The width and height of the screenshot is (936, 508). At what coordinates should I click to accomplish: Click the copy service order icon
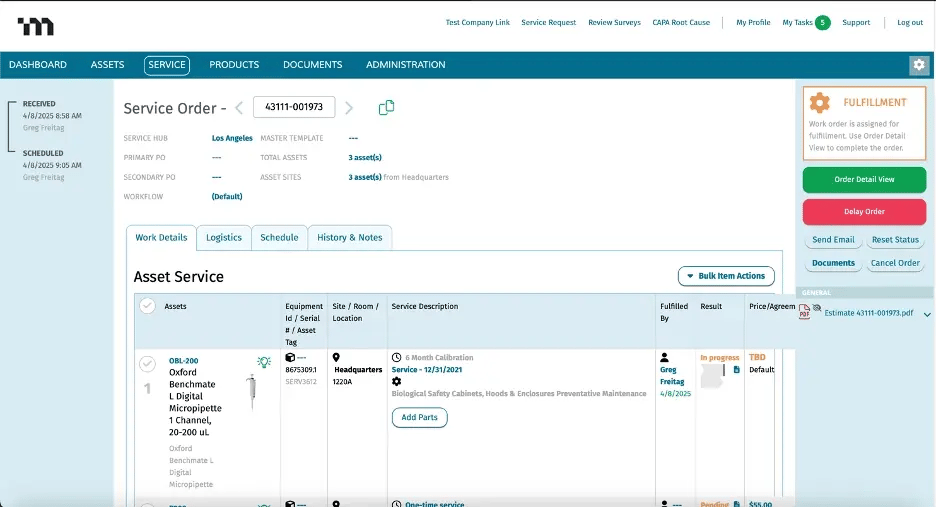pos(386,108)
